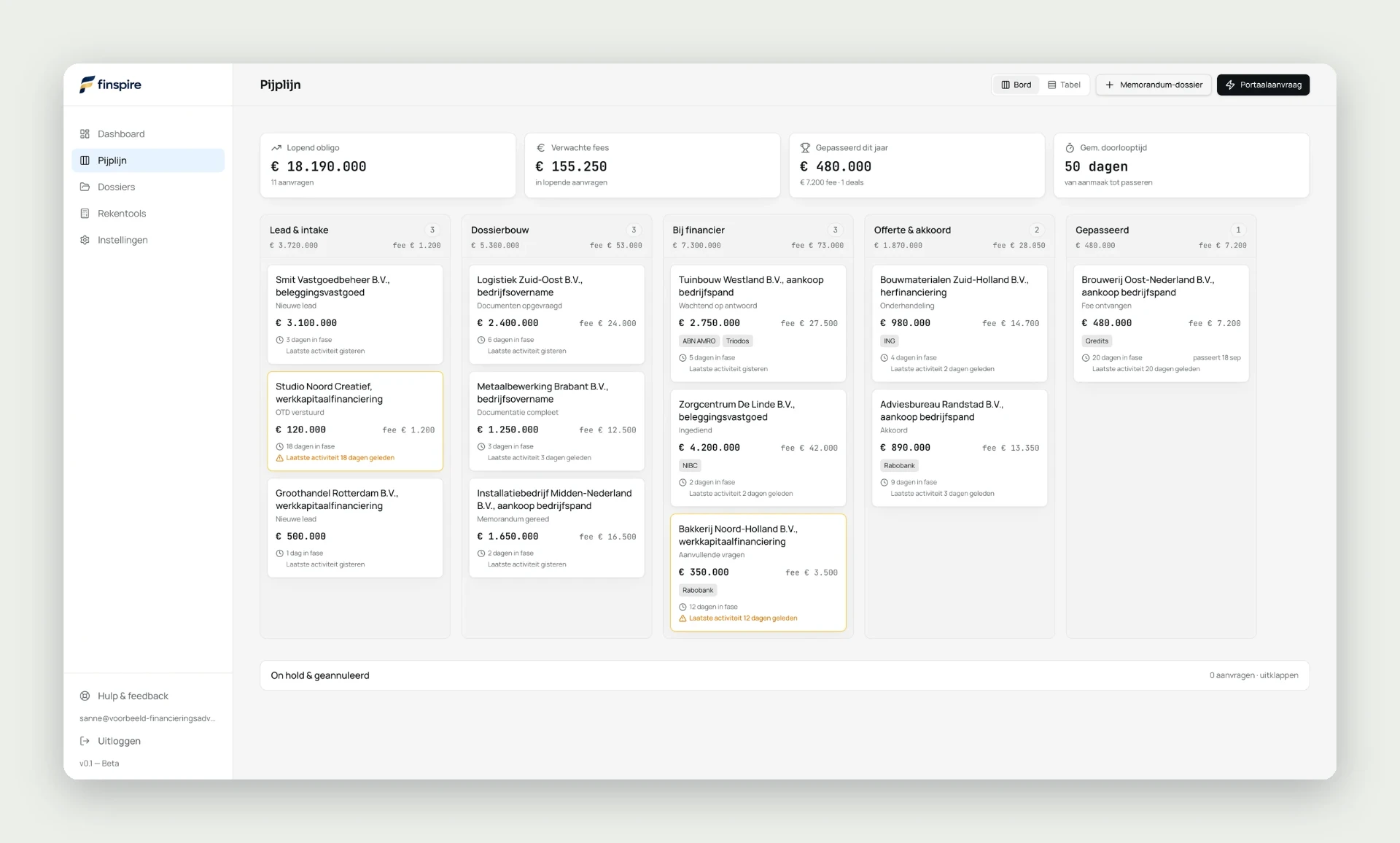Click the Rekentools calculator icon

click(85, 214)
